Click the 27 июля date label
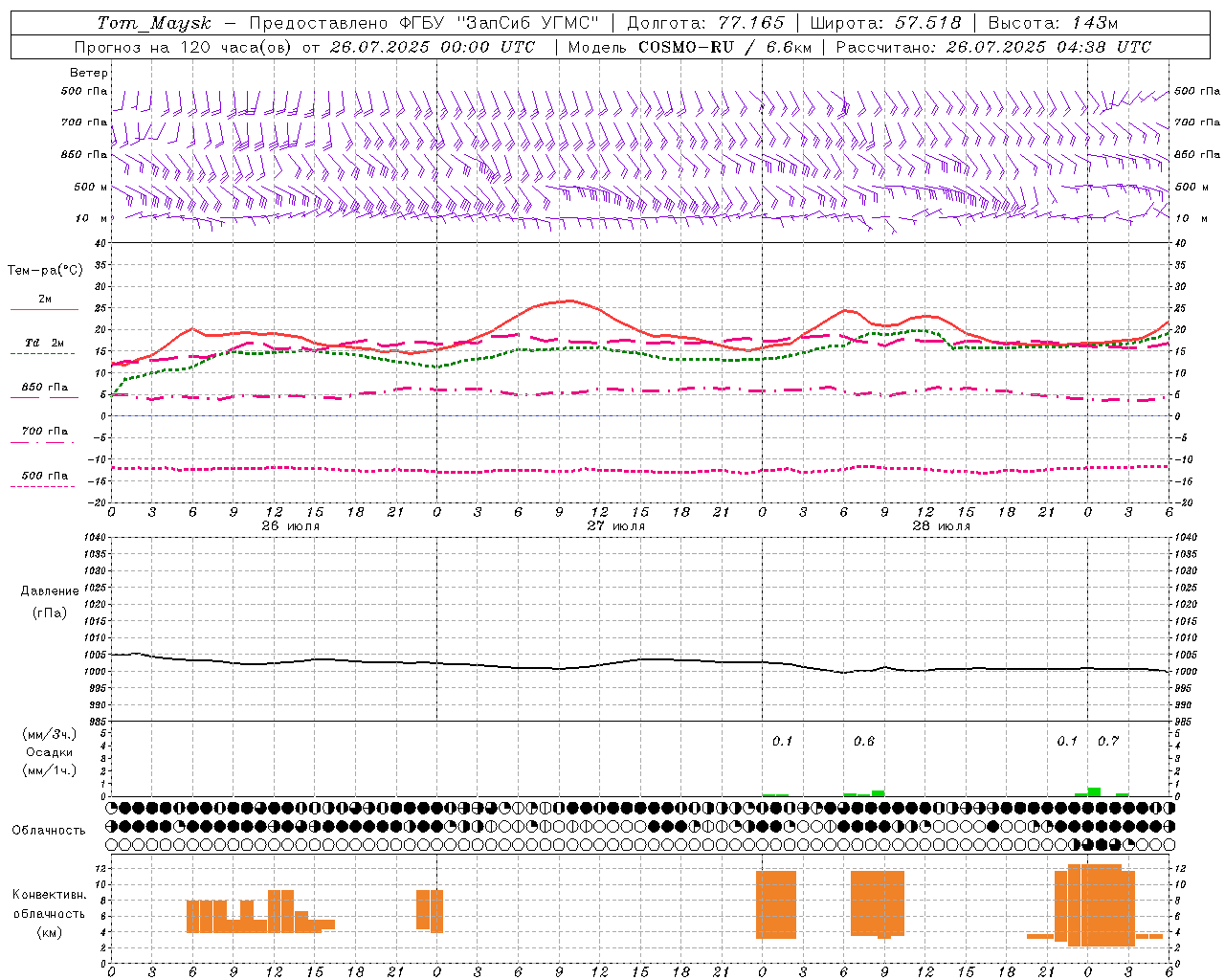Viewport: 1225px width, 980px height. (615, 526)
